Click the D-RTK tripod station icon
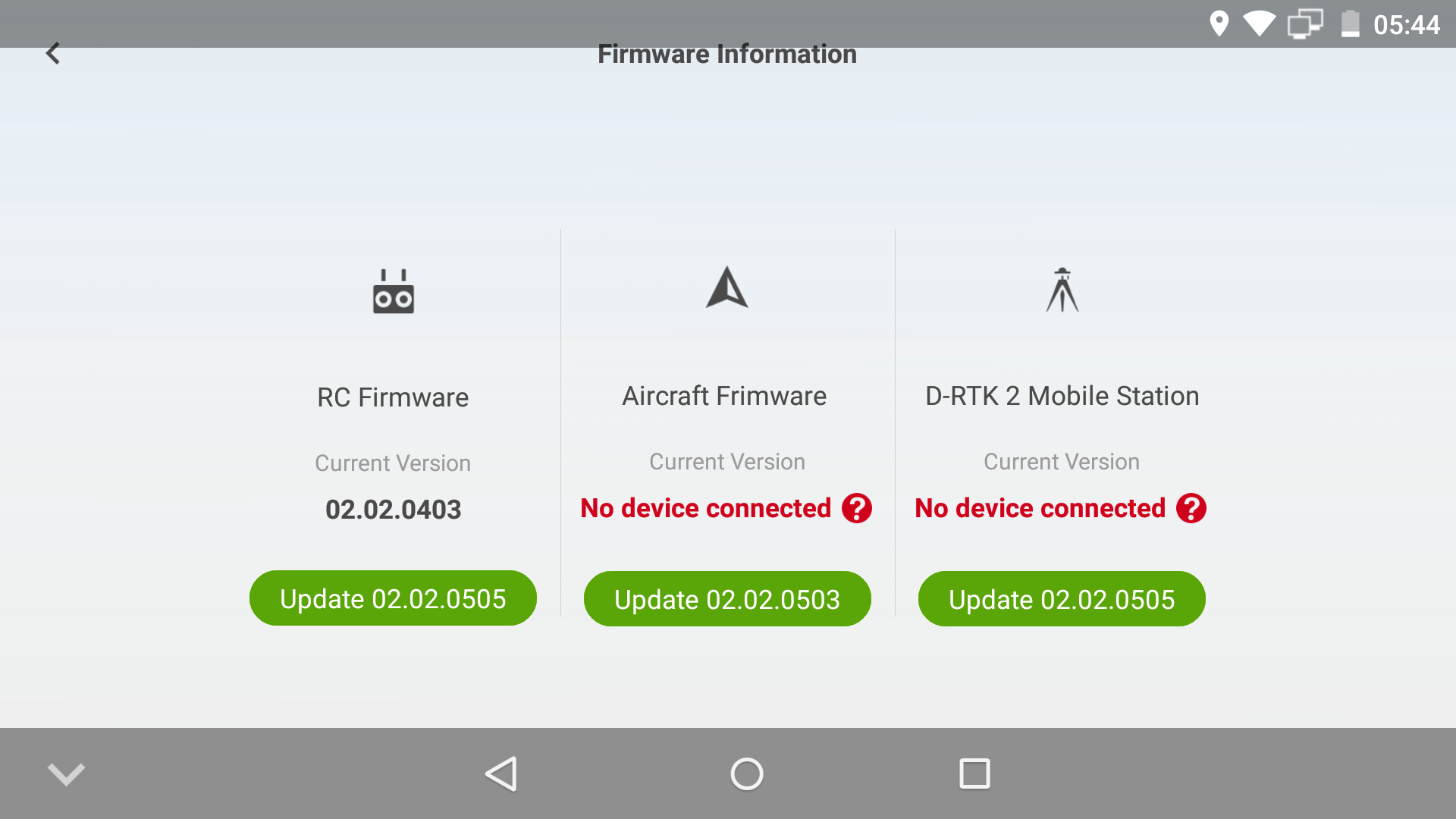Viewport: 1456px width, 819px height. (x=1062, y=290)
